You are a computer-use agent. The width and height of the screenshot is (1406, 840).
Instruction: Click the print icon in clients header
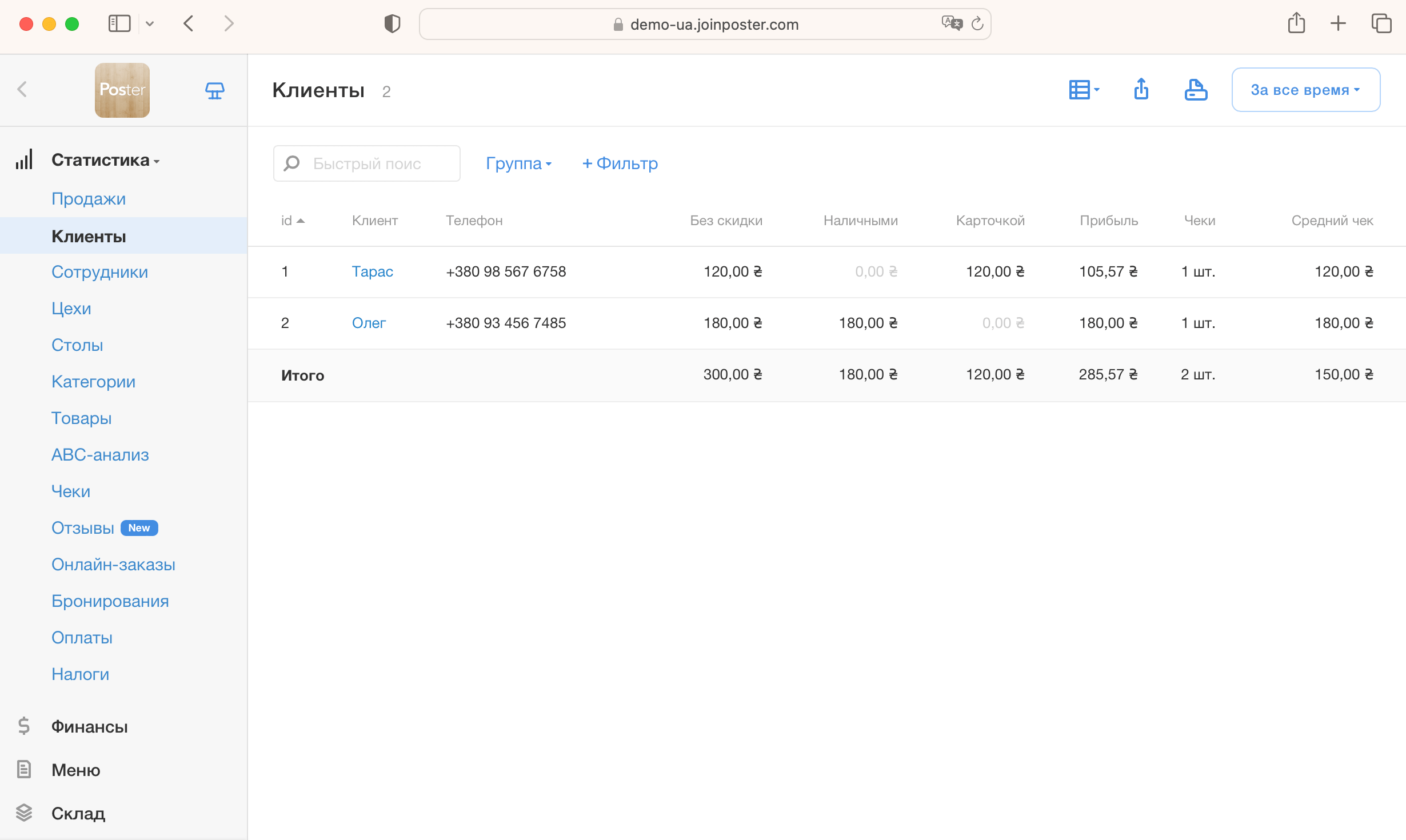click(x=1195, y=89)
